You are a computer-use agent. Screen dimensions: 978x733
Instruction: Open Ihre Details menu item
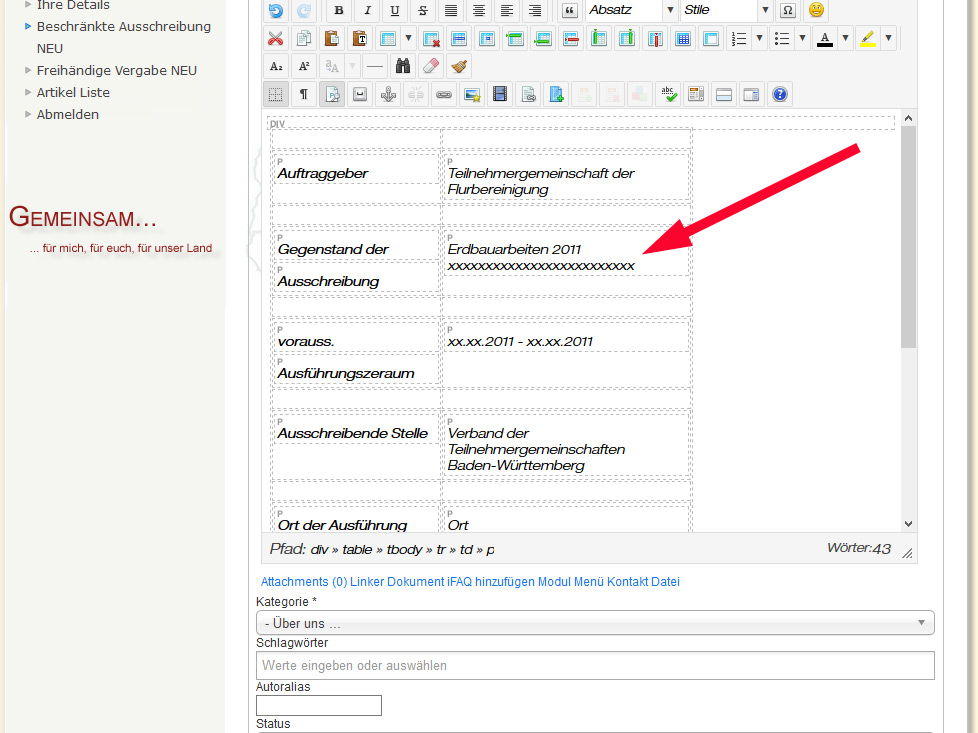(x=73, y=5)
